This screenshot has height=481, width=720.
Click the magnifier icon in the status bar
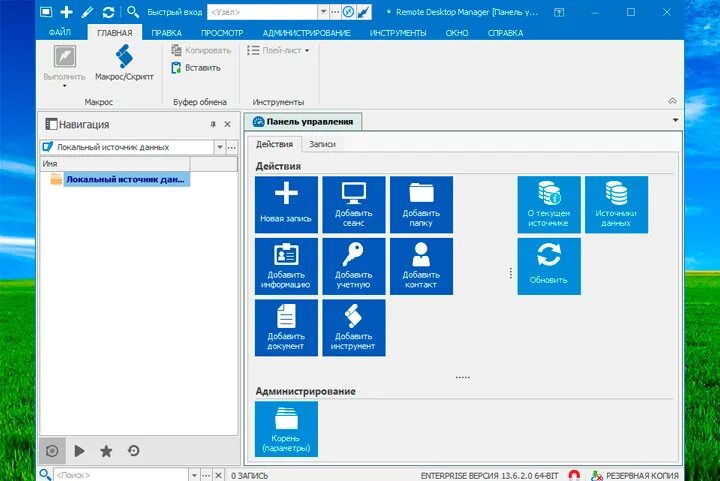coord(45,475)
